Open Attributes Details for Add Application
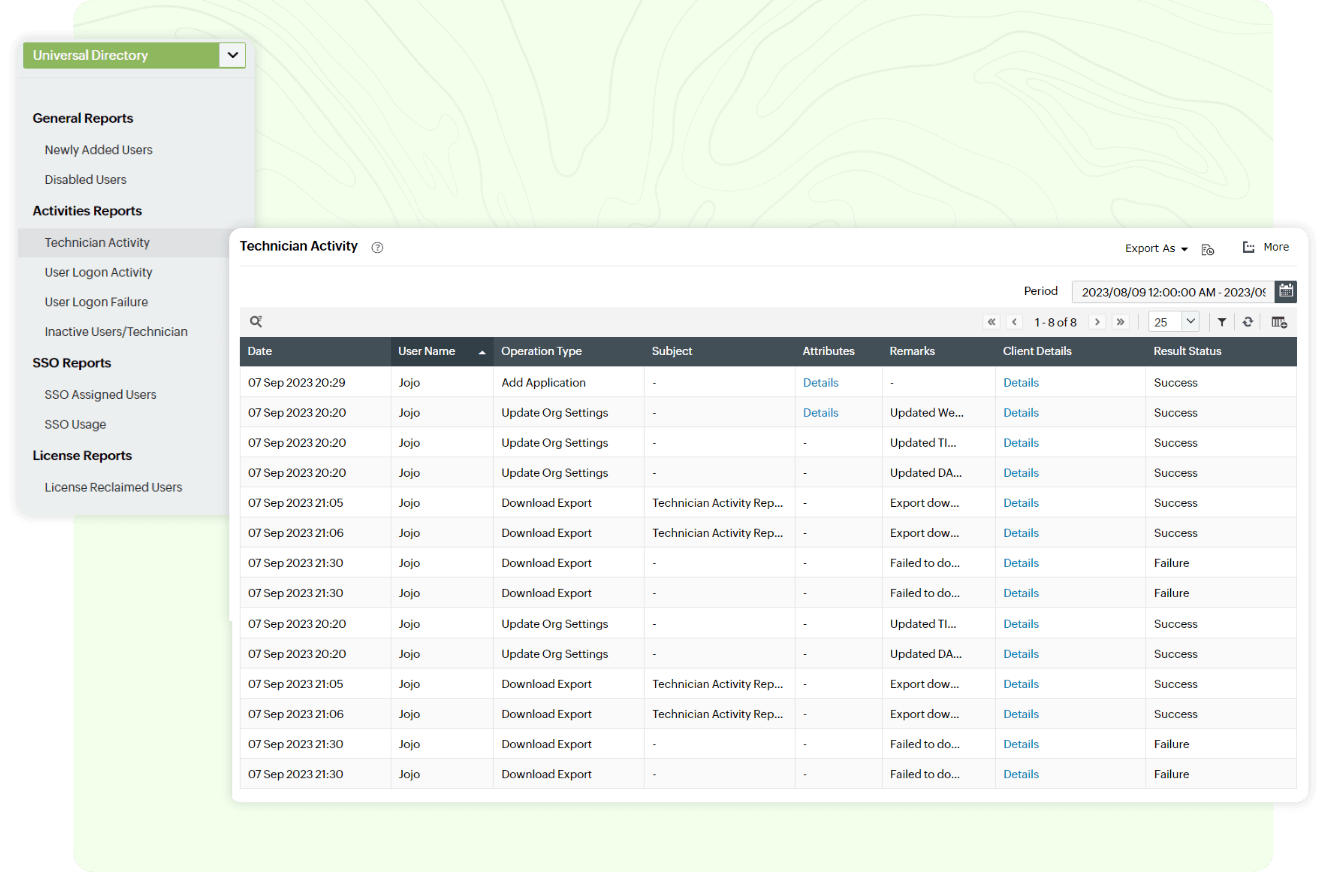 pos(820,382)
